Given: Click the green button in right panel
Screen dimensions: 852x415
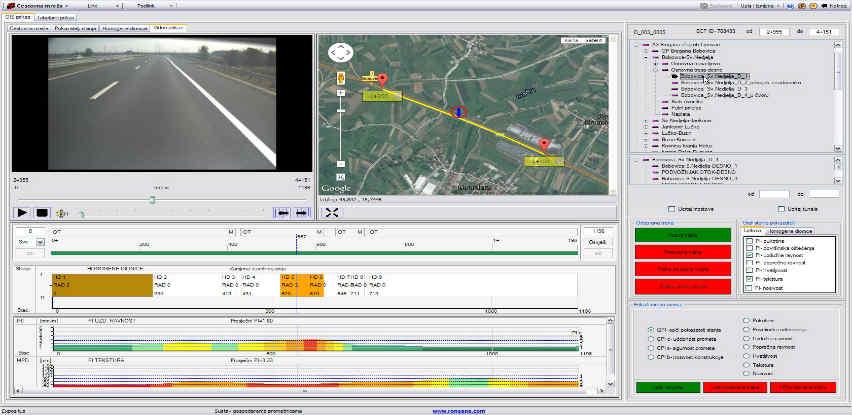Looking at the screenshot, I should click(668, 235).
